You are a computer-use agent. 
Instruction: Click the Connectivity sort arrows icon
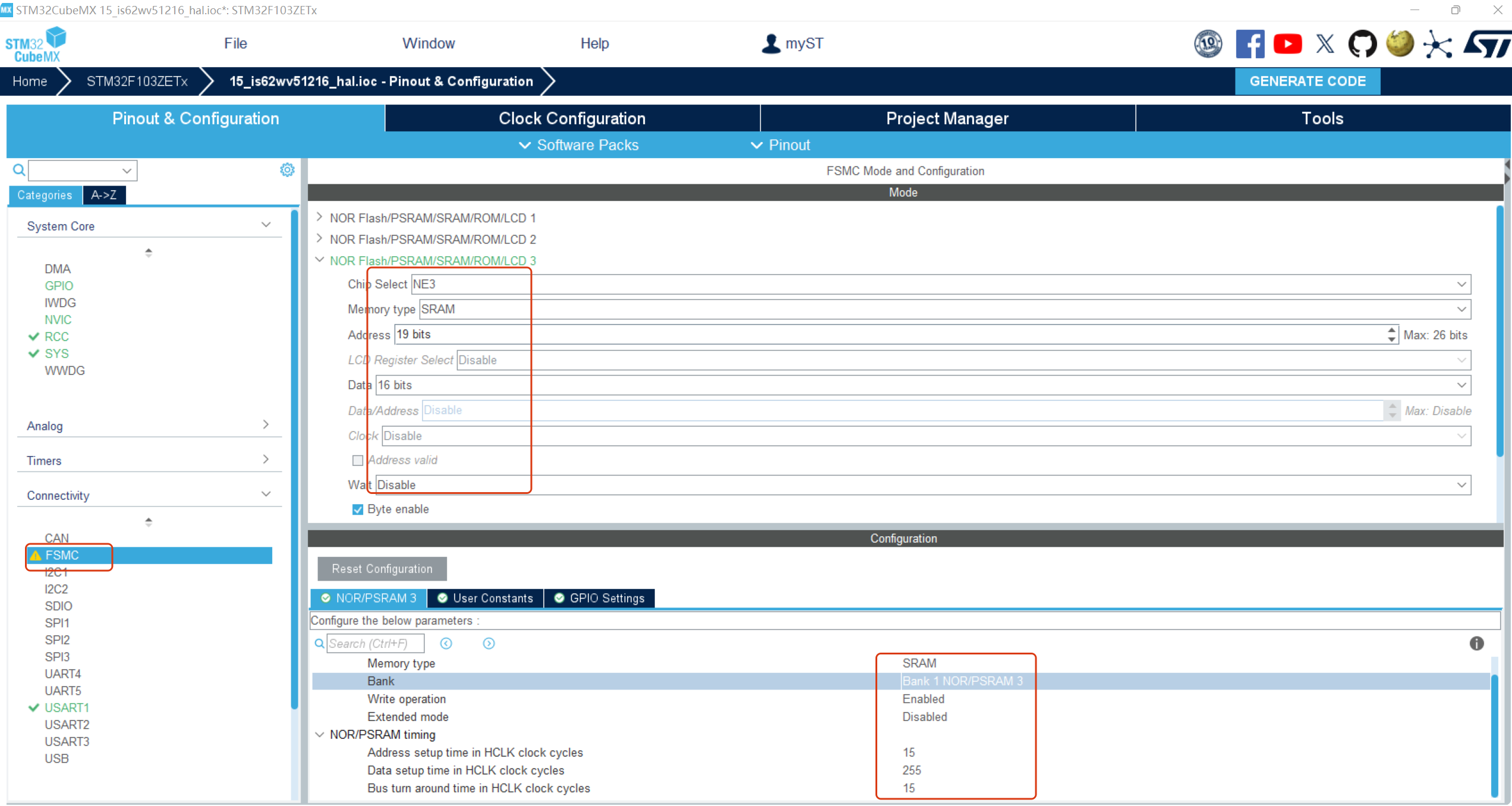[x=149, y=522]
